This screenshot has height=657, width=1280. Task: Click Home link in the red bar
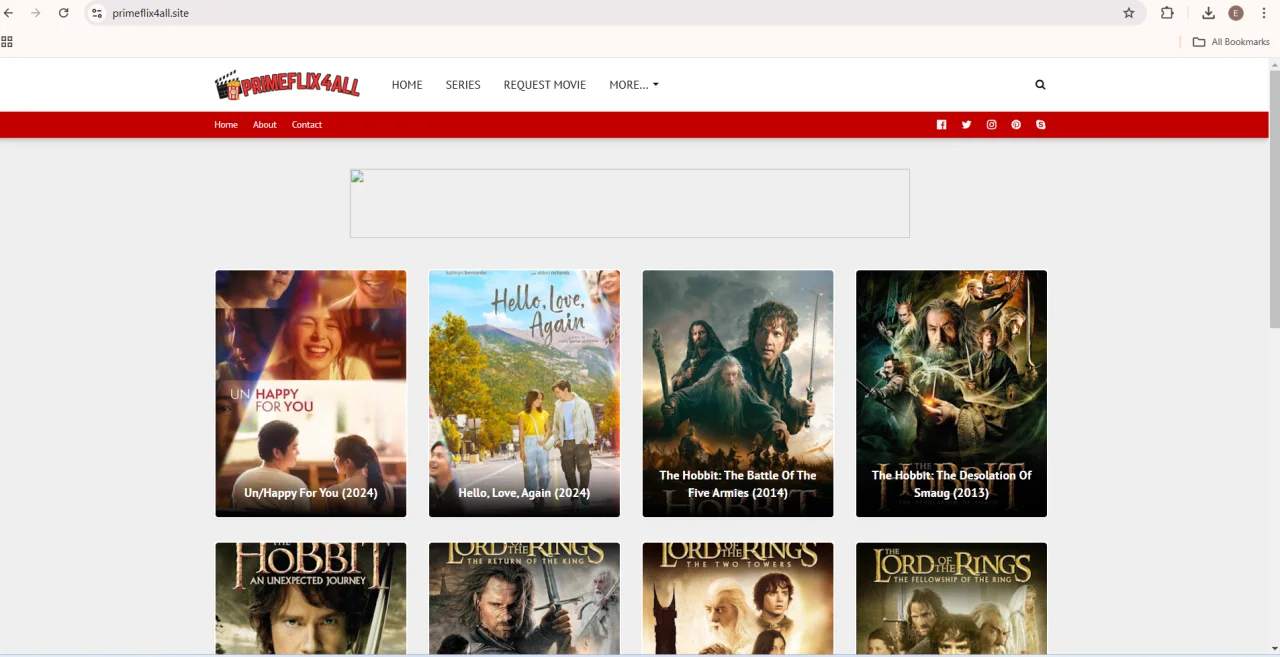tap(226, 125)
